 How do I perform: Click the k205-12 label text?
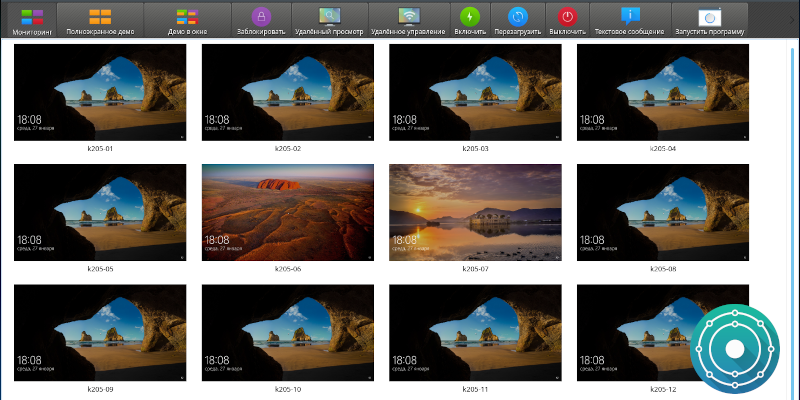(663, 389)
